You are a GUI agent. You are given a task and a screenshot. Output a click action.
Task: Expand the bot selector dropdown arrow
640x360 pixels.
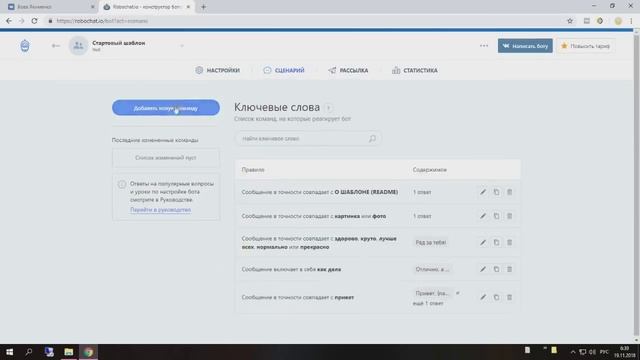[182, 46]
